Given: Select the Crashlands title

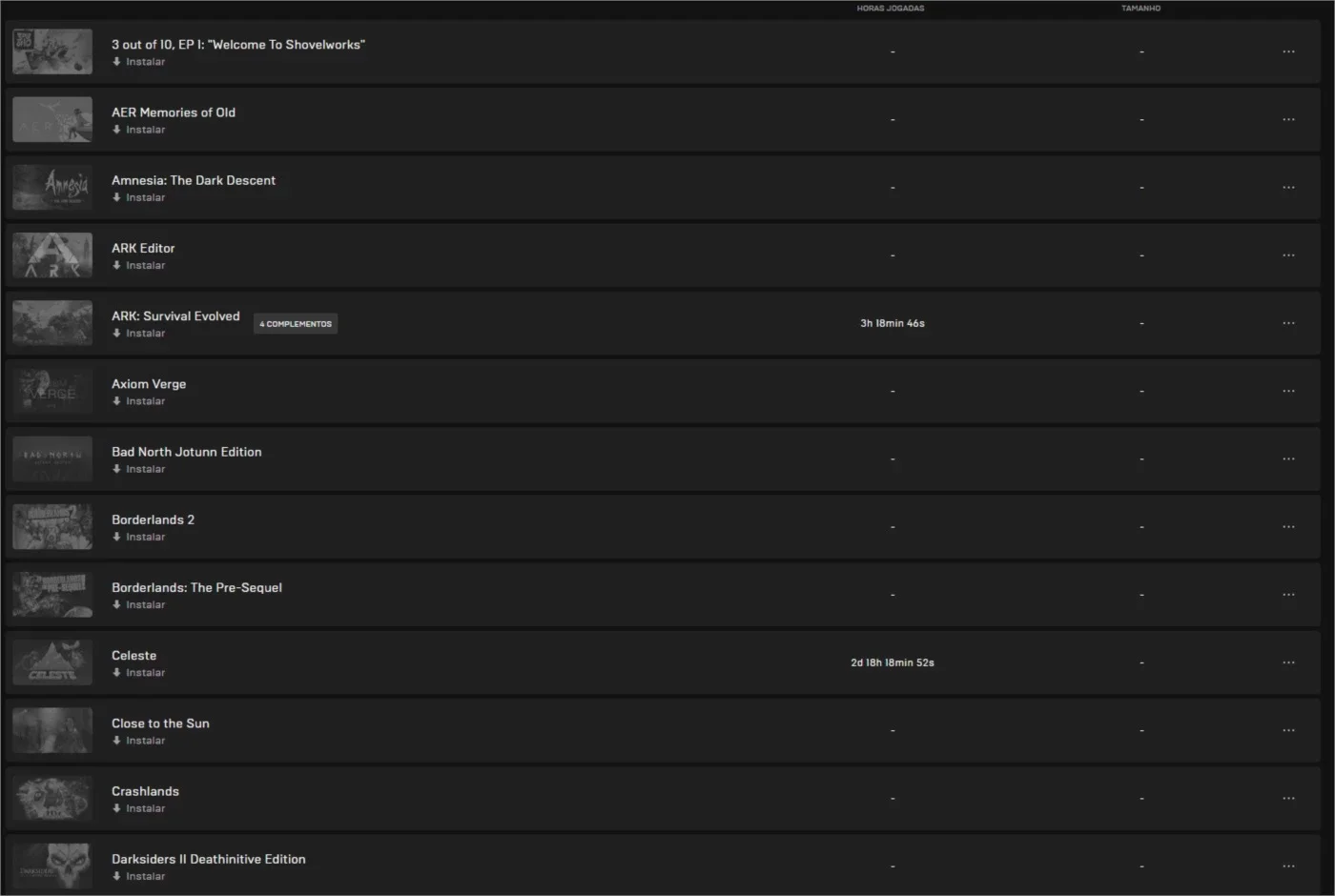Looking at the screenshot, I should (145, 791).
